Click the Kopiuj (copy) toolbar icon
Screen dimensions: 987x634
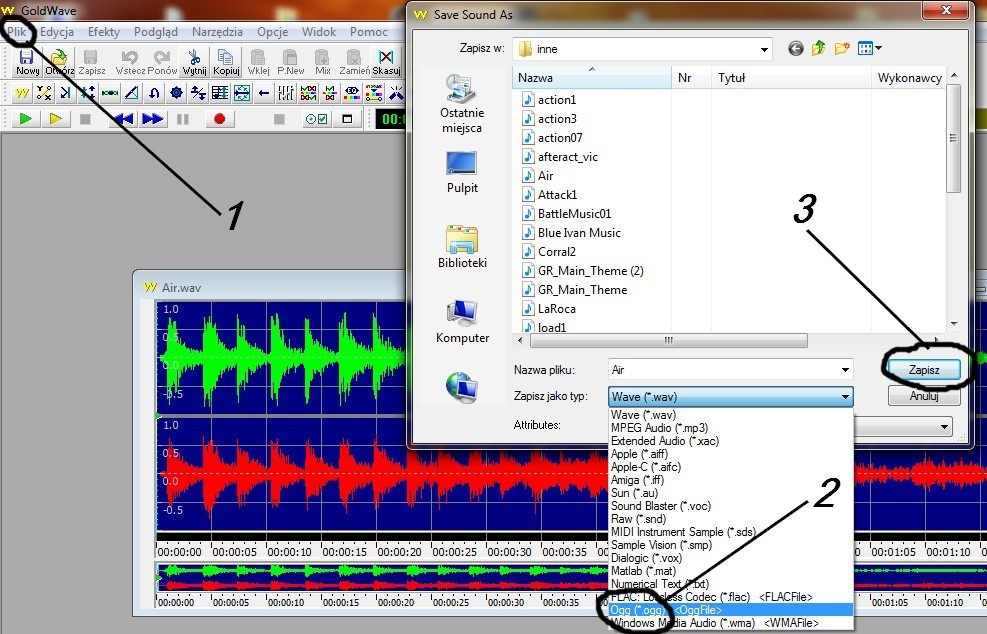[x=225, y=63]
